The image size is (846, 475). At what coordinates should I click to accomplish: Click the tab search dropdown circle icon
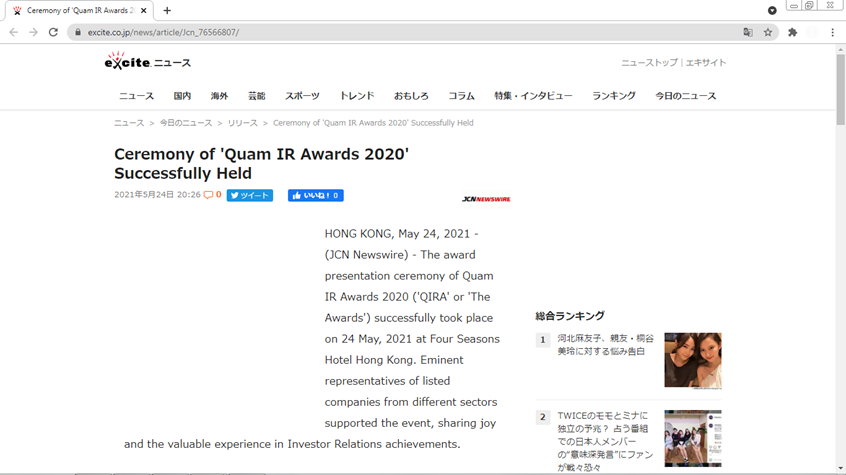pyautogui.click(x=772, y=10)
